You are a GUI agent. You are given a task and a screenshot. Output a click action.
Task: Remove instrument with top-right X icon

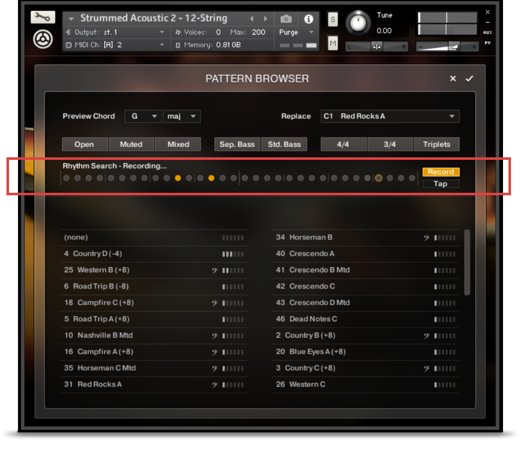(488, 12)
